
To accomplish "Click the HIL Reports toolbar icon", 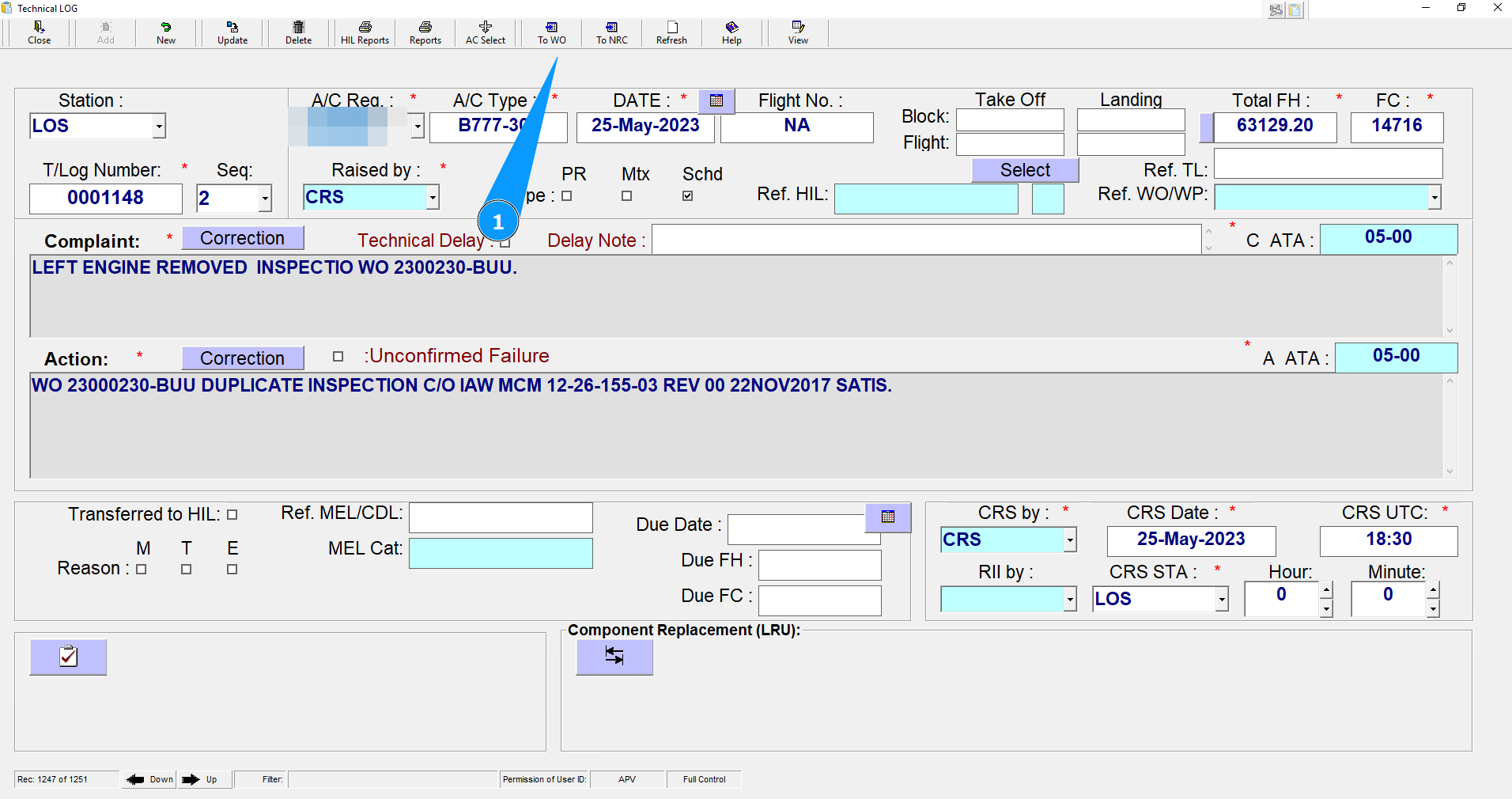I will pyautogui.click(x=365, y=32).
